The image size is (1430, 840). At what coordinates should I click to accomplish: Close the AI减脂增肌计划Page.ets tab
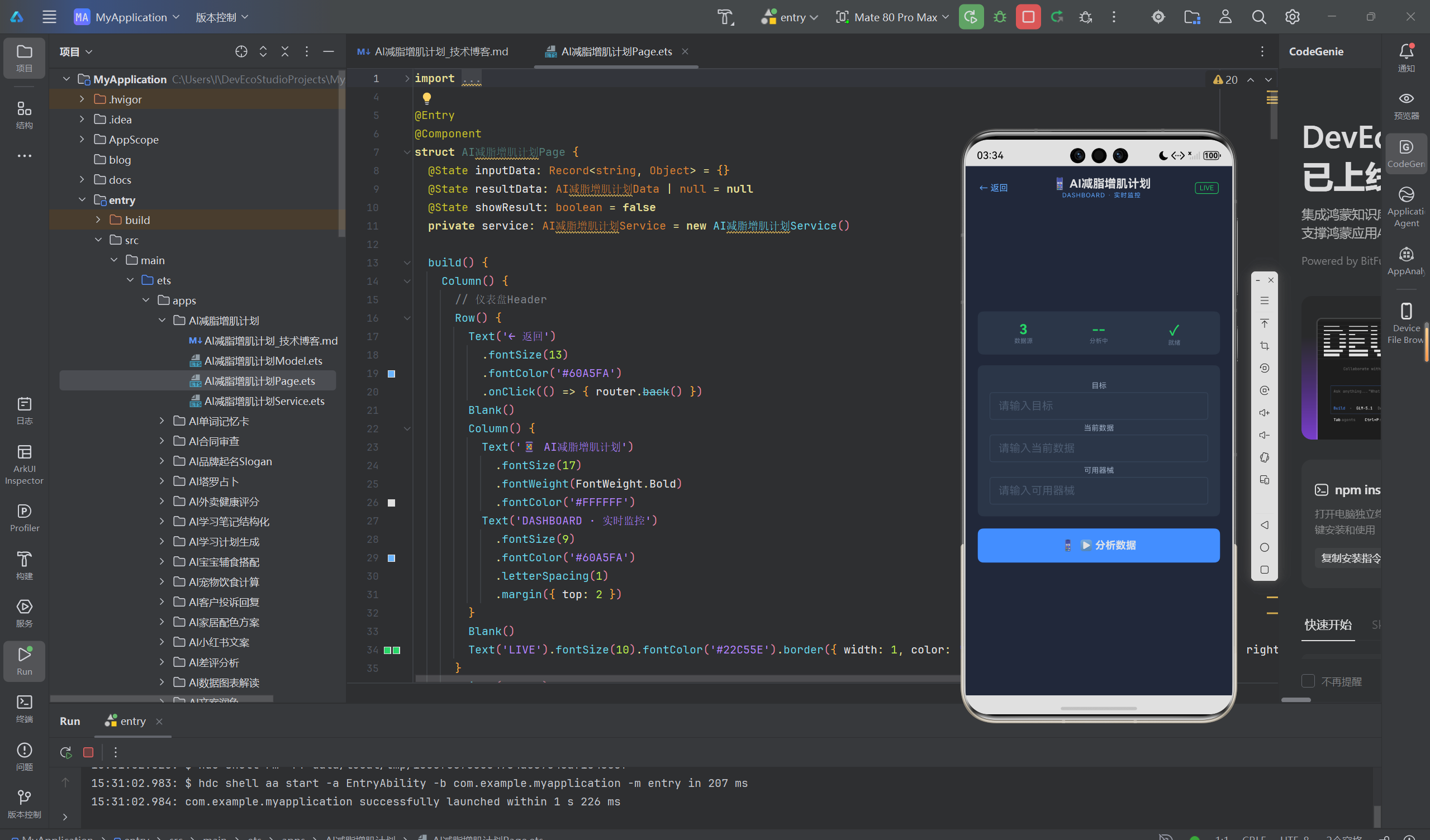click(685, 51)
